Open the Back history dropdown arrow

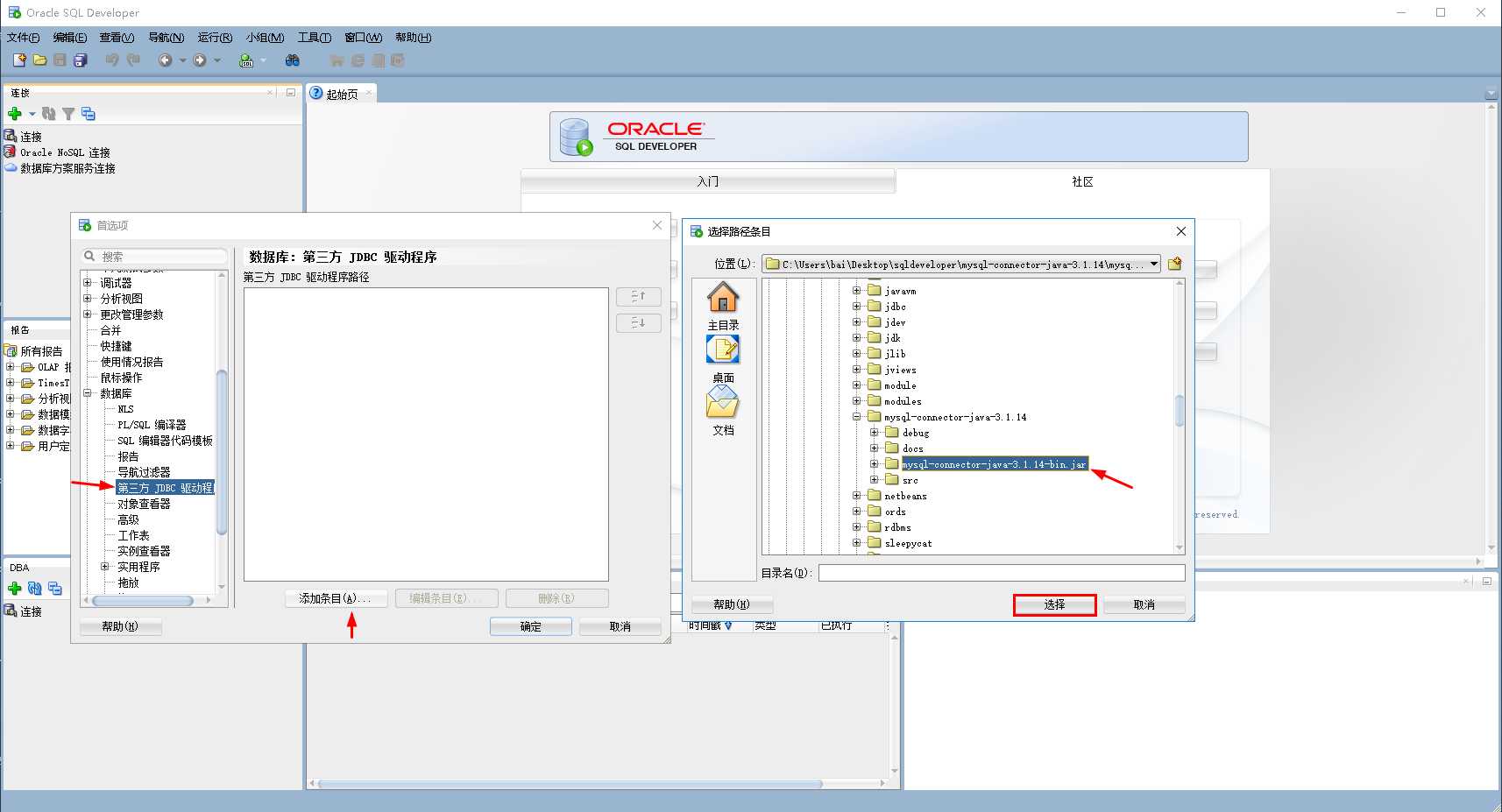click(182, 60)
